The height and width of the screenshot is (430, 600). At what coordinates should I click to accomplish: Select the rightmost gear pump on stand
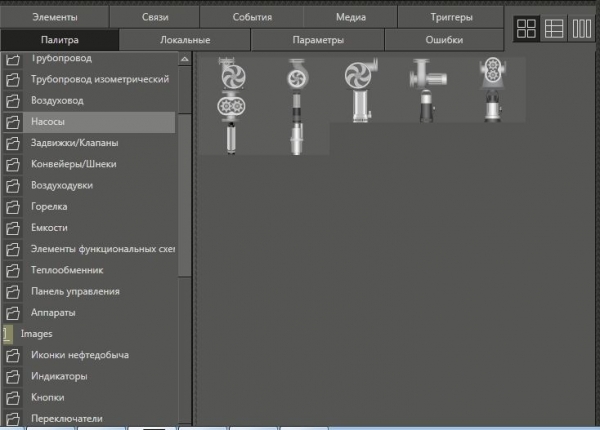point(490,88)
